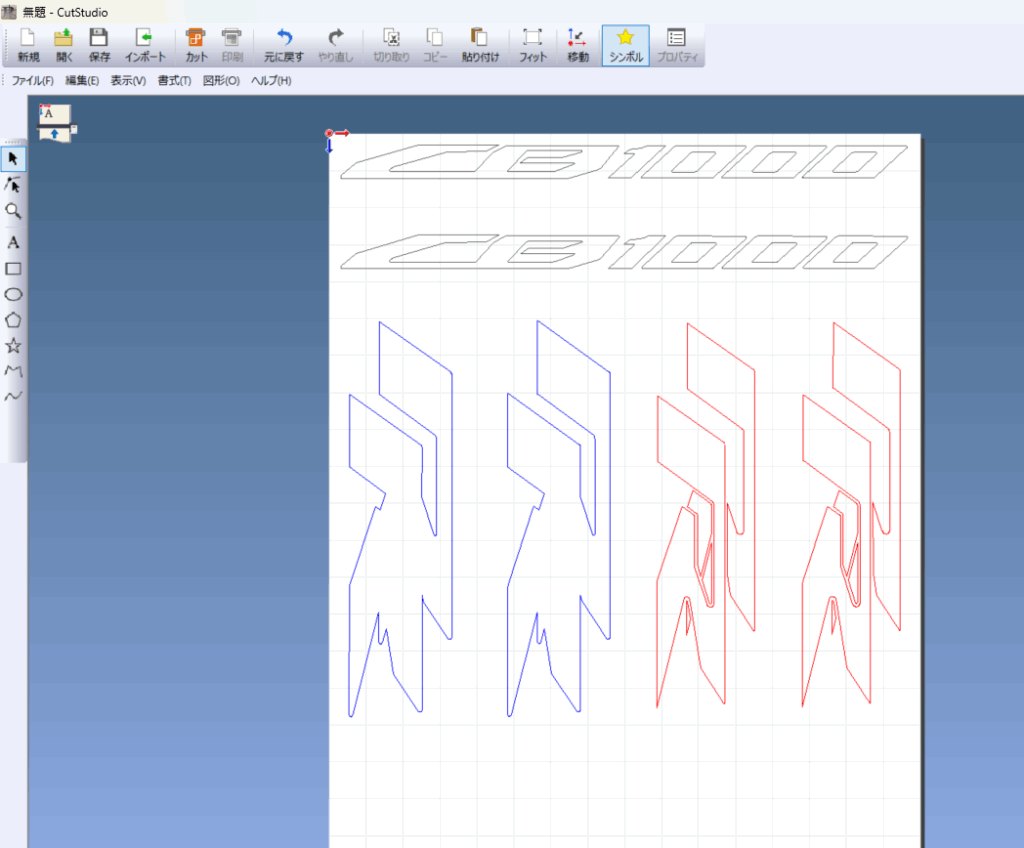1024x848 pixels.
Task: Select the ellipse drawing tool
Action: point(13,295)
